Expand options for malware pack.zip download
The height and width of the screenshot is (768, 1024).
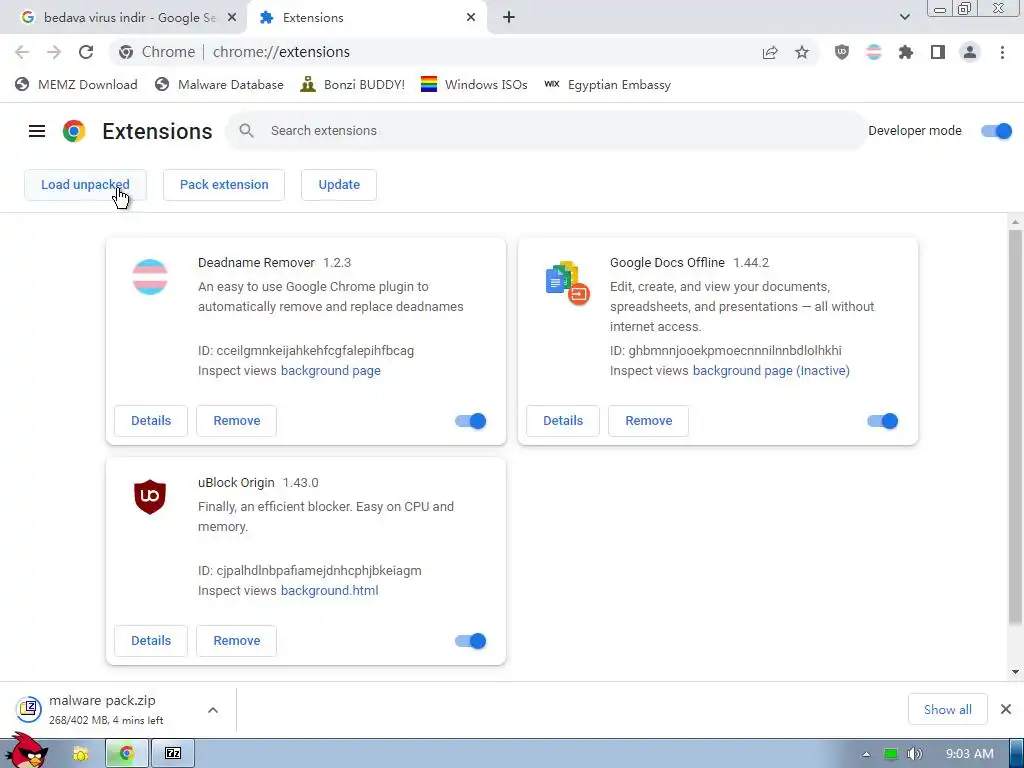[213, 710]
